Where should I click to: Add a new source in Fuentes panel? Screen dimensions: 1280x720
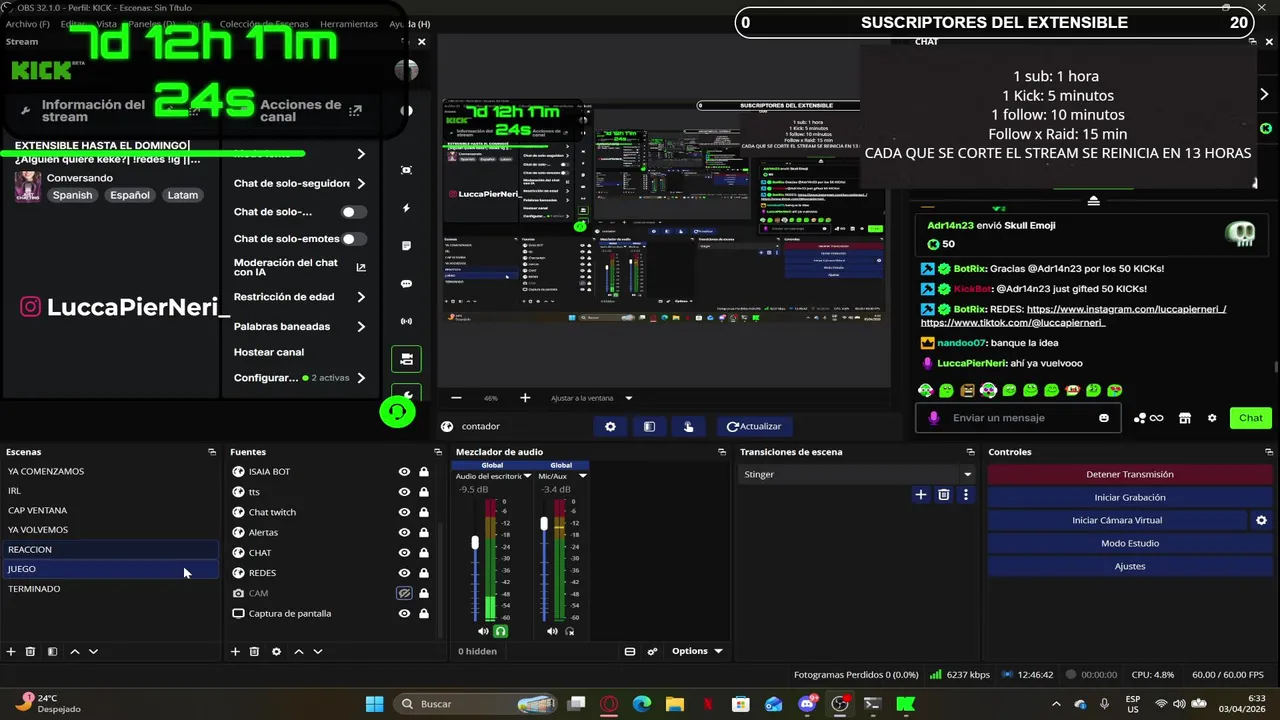coord(235,651)
